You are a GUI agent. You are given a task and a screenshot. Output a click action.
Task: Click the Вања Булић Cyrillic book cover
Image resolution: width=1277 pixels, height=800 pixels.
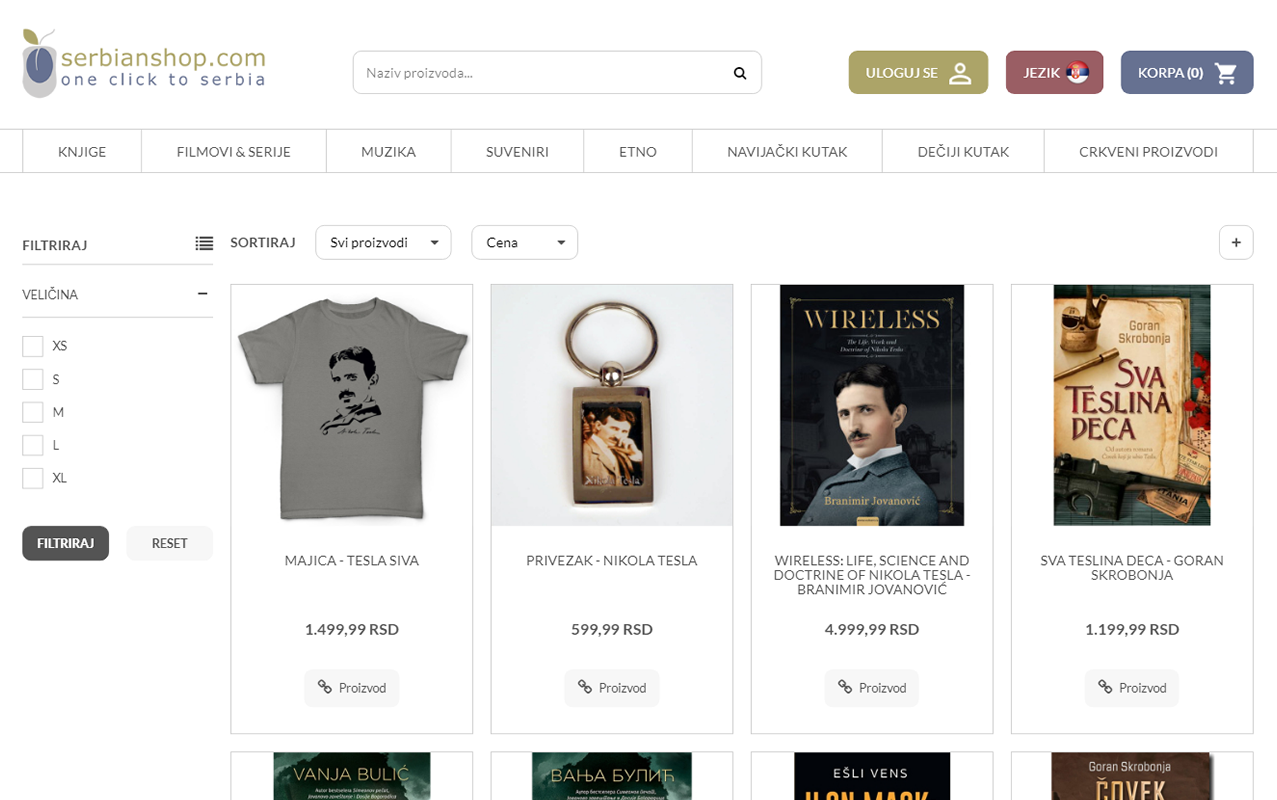(x=612, y=777)
